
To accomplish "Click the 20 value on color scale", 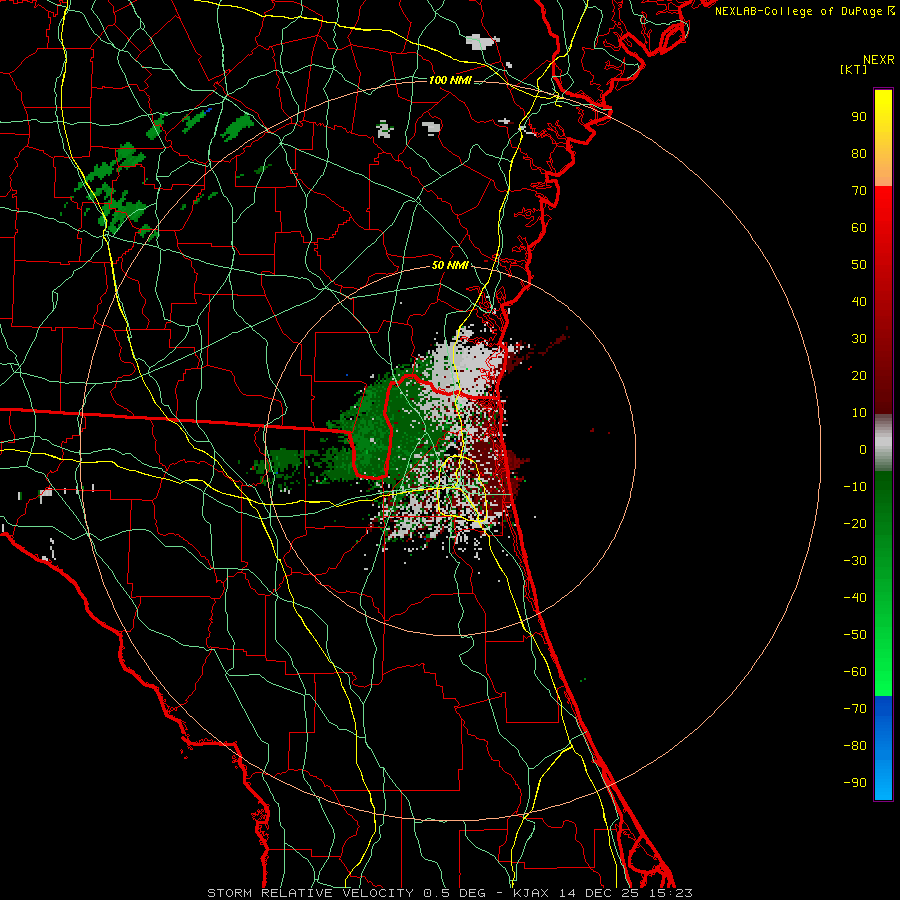I will coord(859,375).
